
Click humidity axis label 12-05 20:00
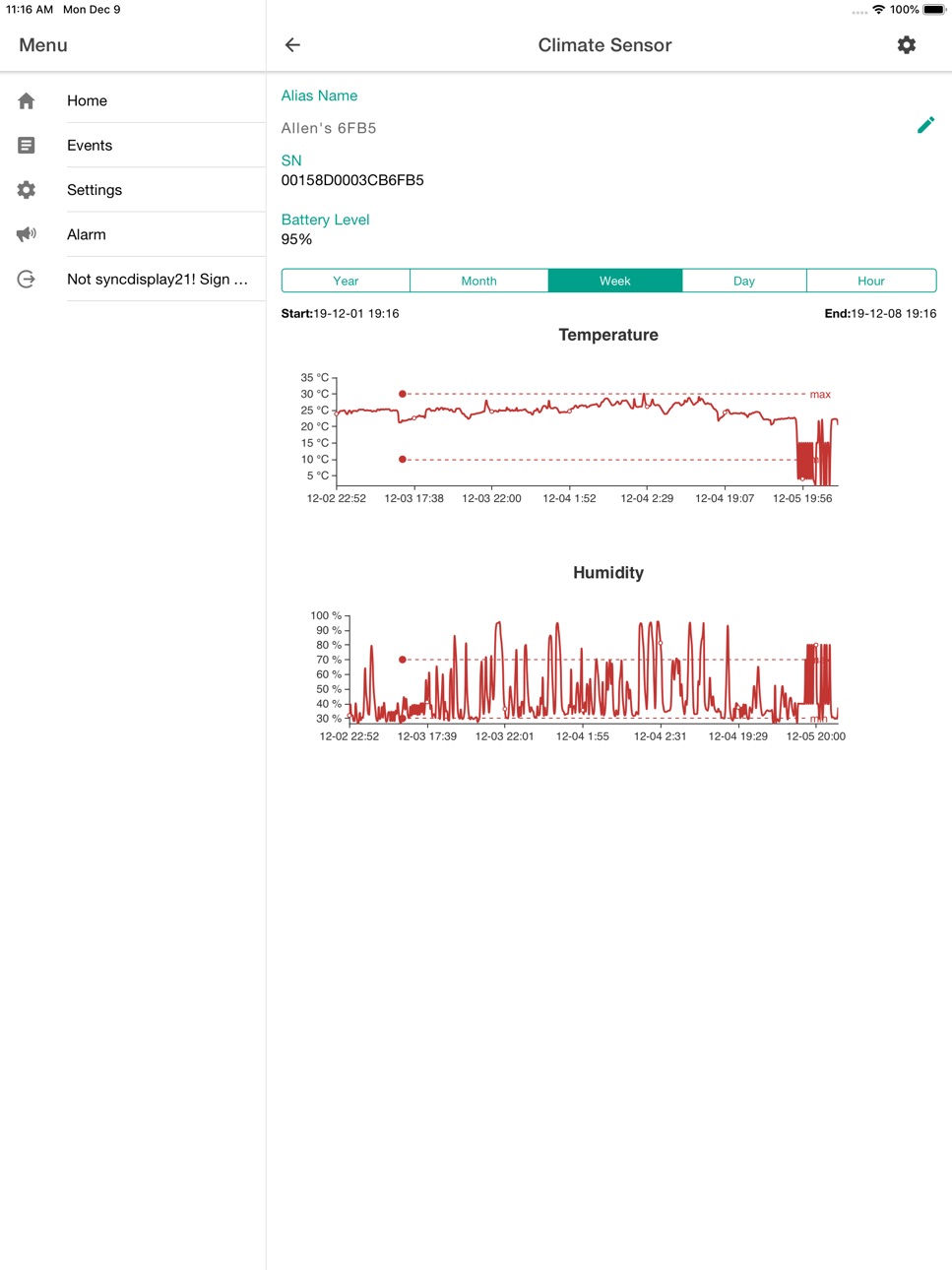[815, 736]
